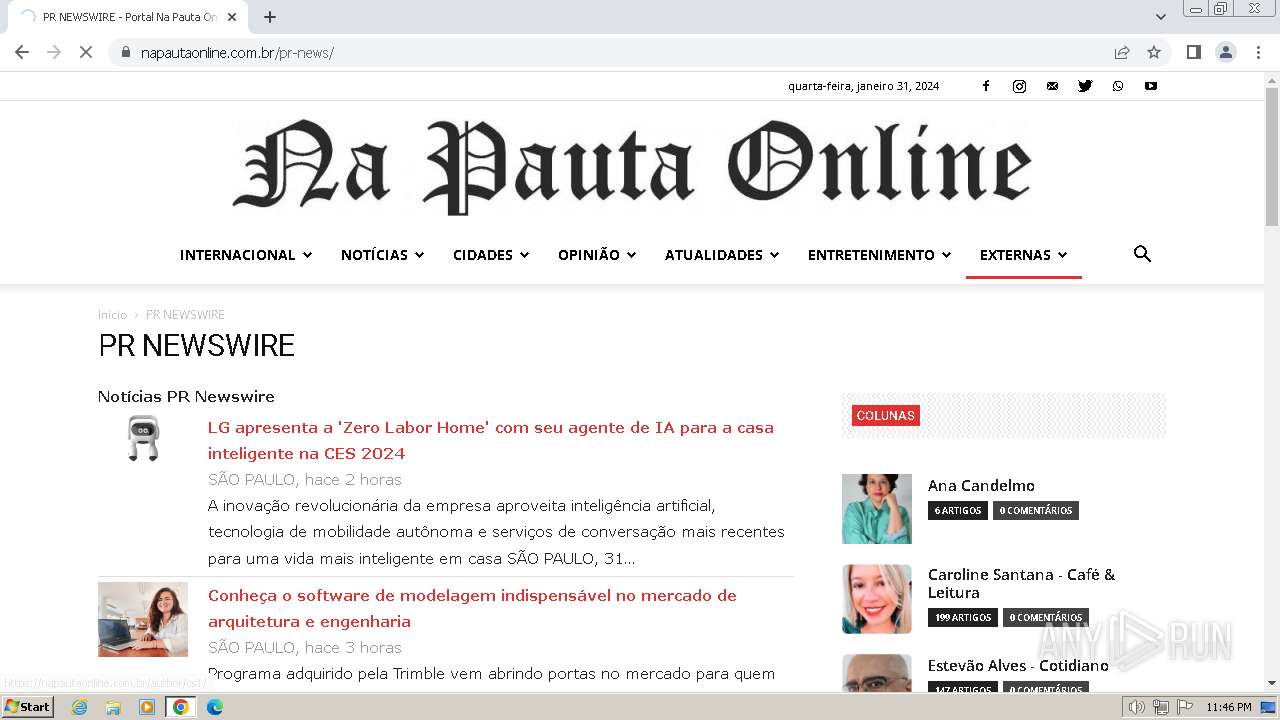Click the PR NEWSWIRE page heading

click(197, 345)
